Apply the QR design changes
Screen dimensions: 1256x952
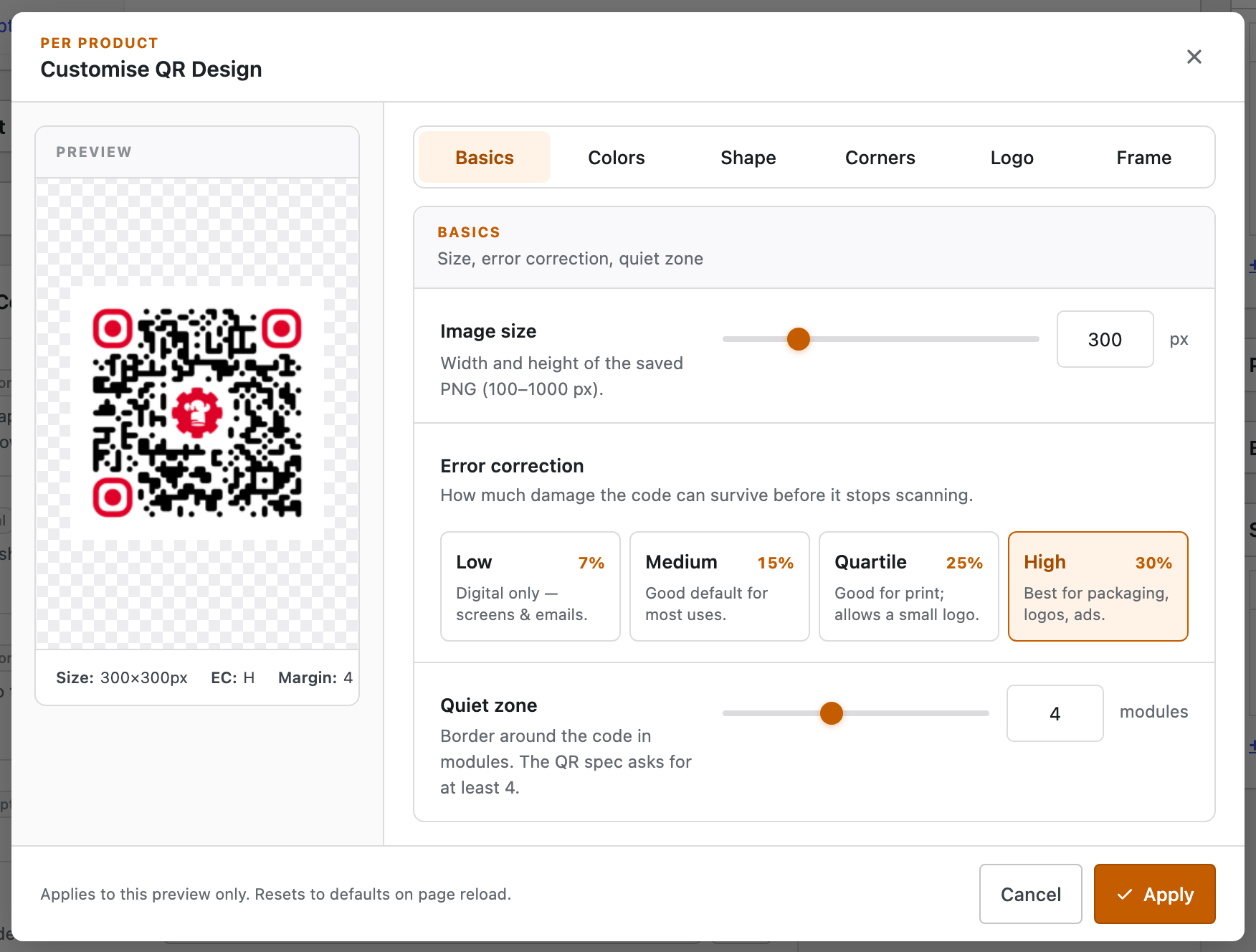(1155, 894)
